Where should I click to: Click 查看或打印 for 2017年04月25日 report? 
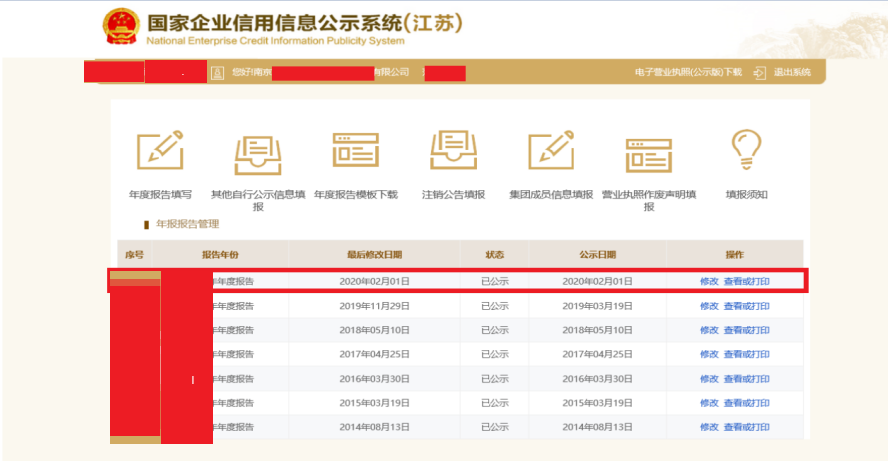pos(746,354)
